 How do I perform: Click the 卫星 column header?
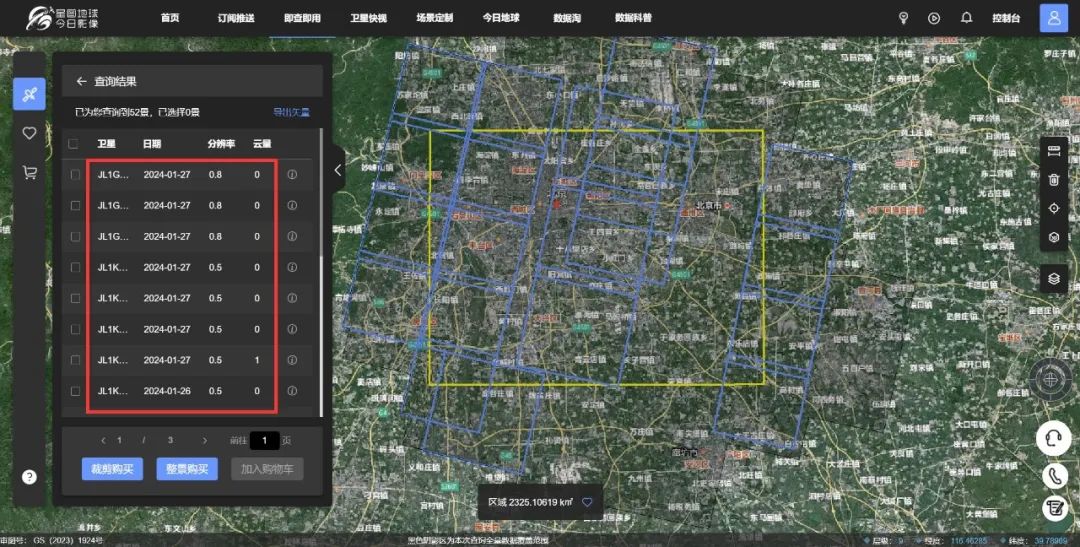(x=106, y=144)
